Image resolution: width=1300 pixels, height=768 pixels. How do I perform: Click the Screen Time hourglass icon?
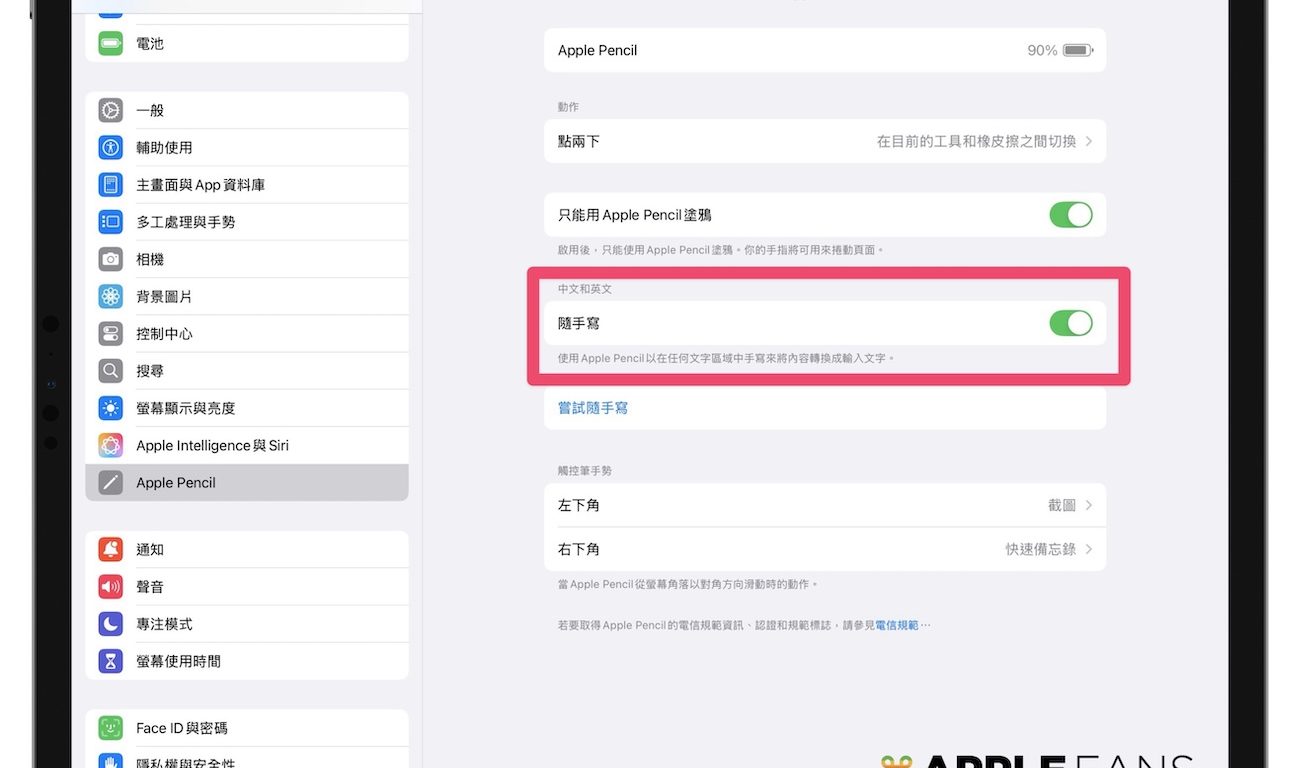pyautogui.click(x=111, y=661)
